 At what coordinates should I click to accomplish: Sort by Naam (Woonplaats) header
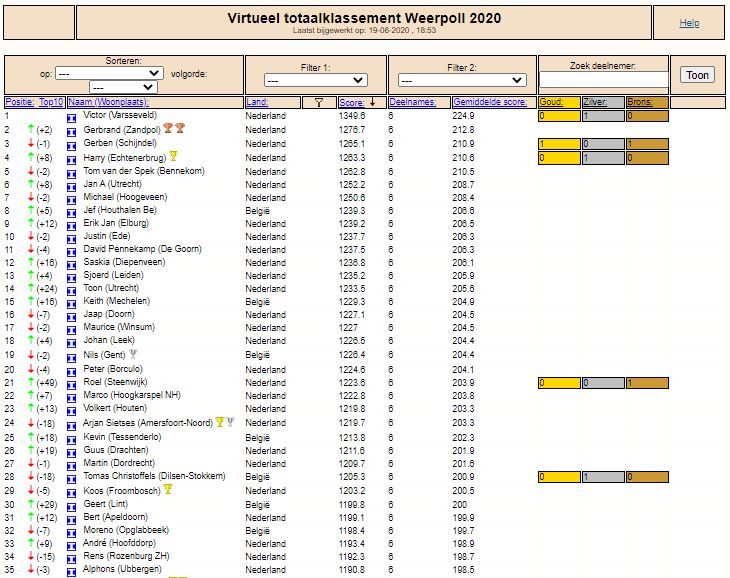[108, 102]
